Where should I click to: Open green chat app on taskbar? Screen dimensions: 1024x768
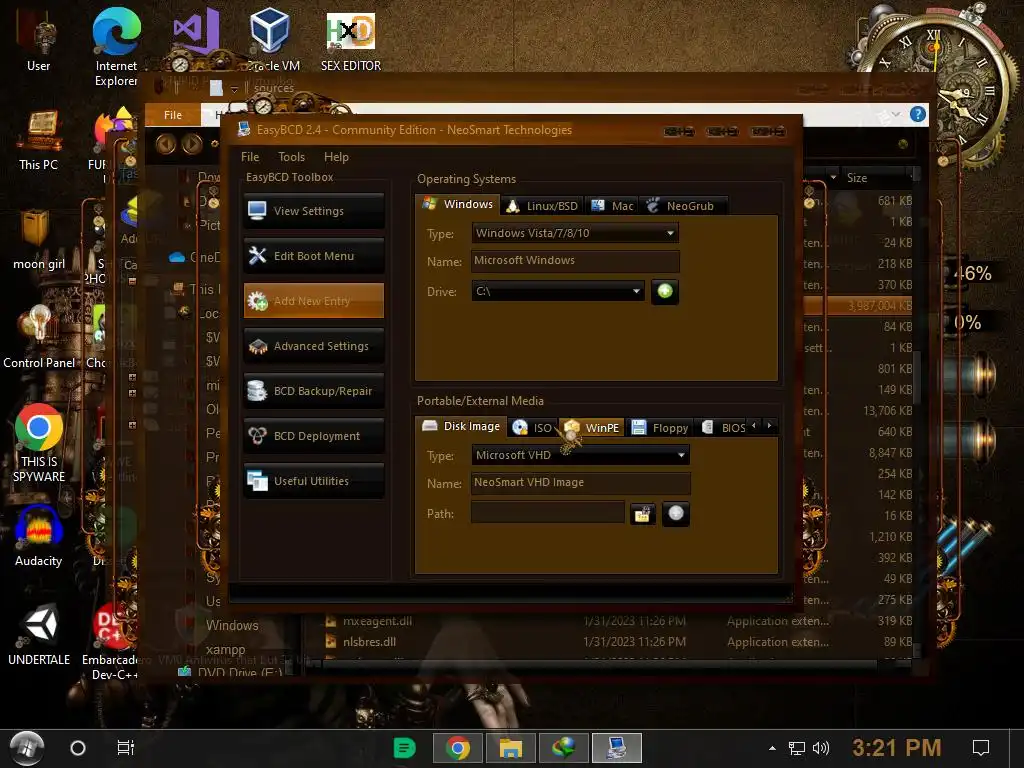405,748
